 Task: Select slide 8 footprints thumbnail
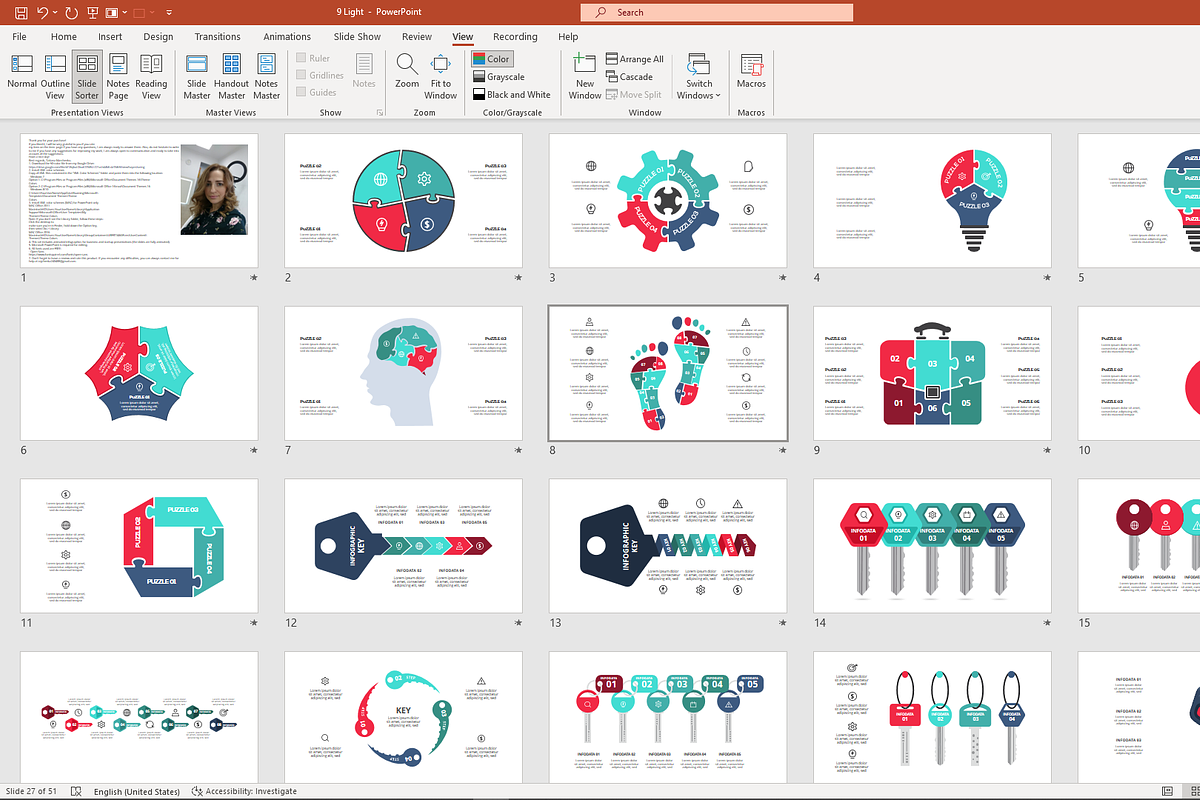pyautogui.click(x=667, y=373)
